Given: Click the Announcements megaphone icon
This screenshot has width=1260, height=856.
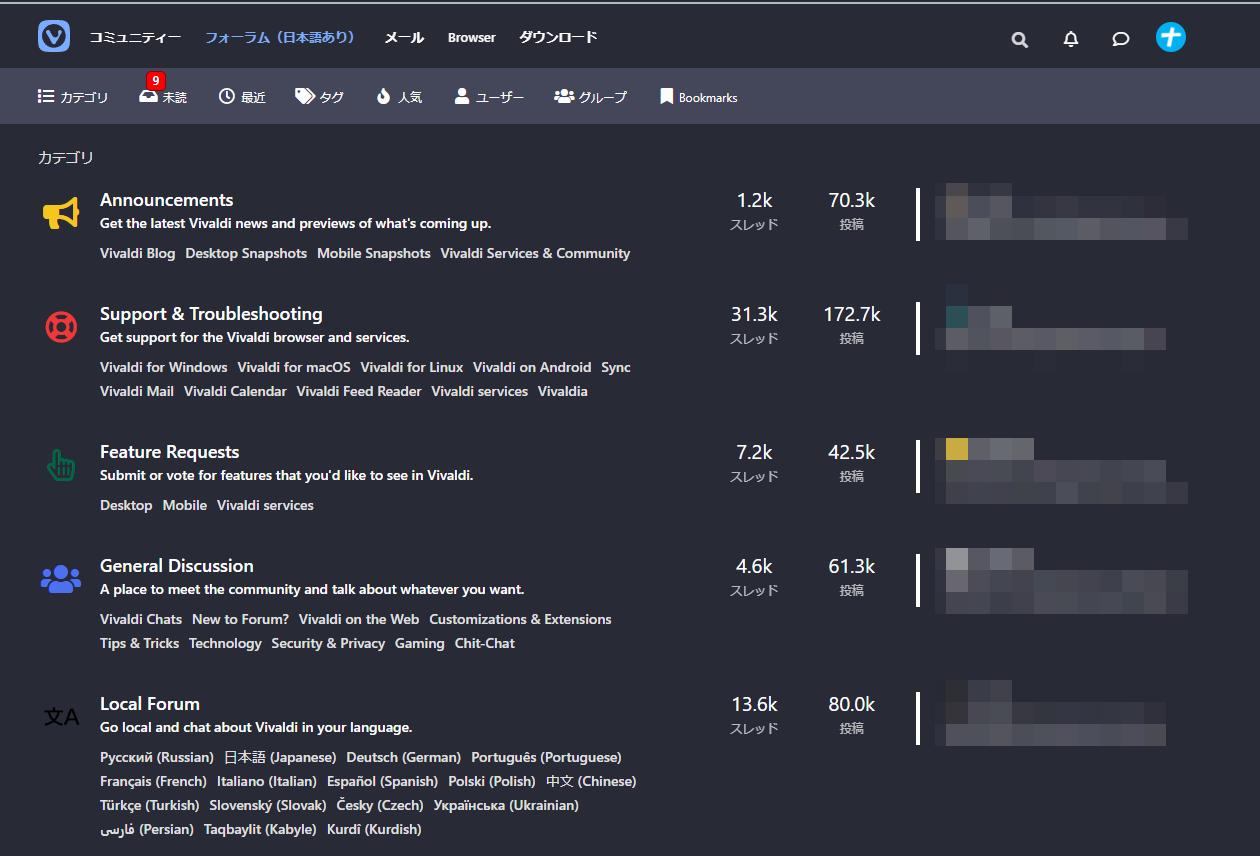Looking at the screenshot, I should coord(61,213).
